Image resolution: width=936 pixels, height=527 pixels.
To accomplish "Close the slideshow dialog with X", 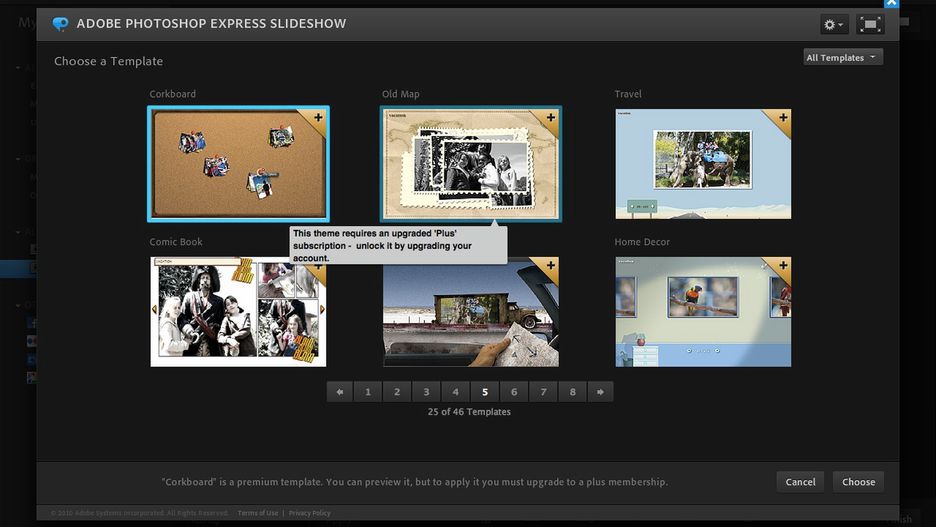I will [x=891, y=3].
